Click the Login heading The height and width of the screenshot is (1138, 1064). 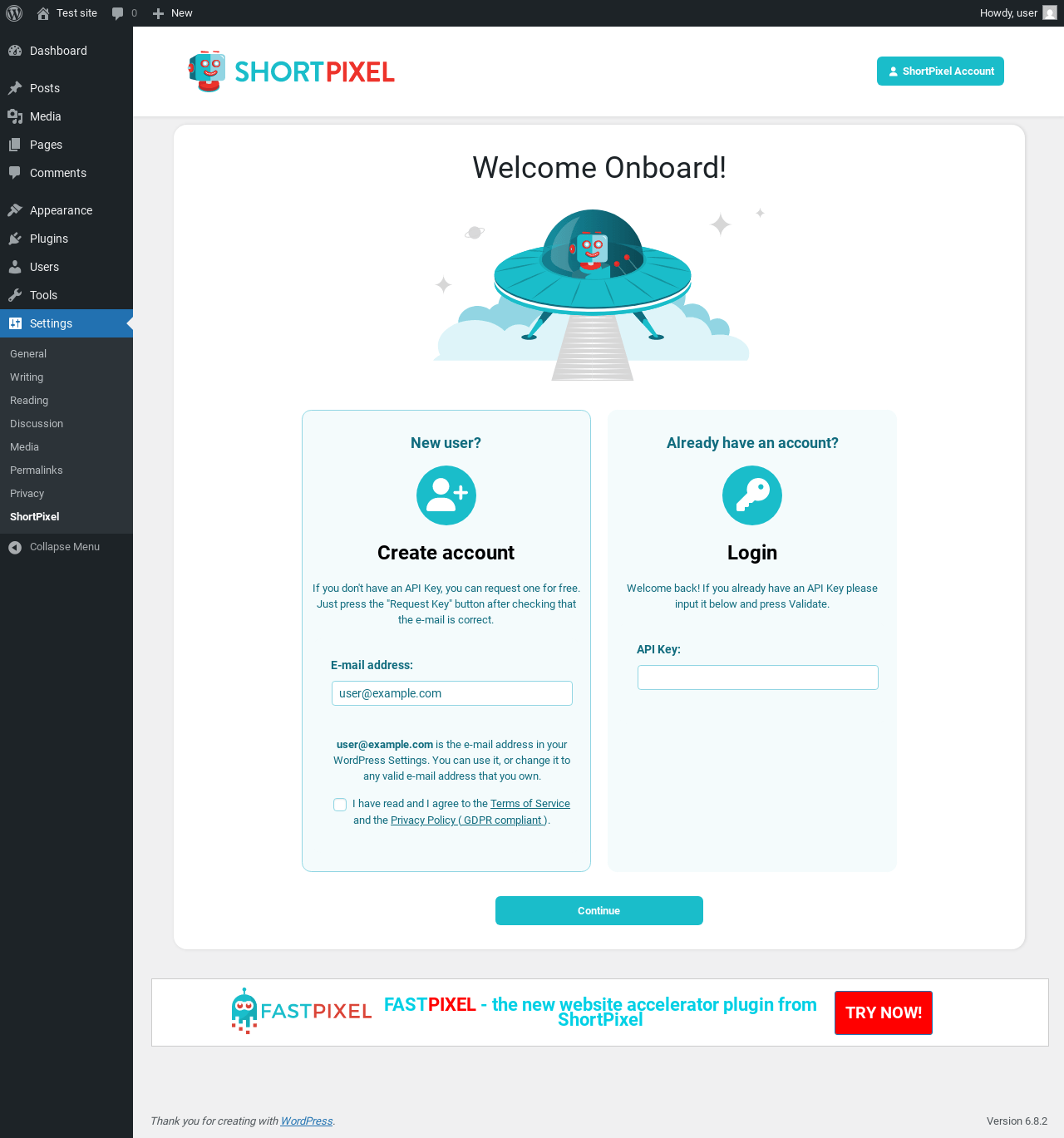[752, 553]
